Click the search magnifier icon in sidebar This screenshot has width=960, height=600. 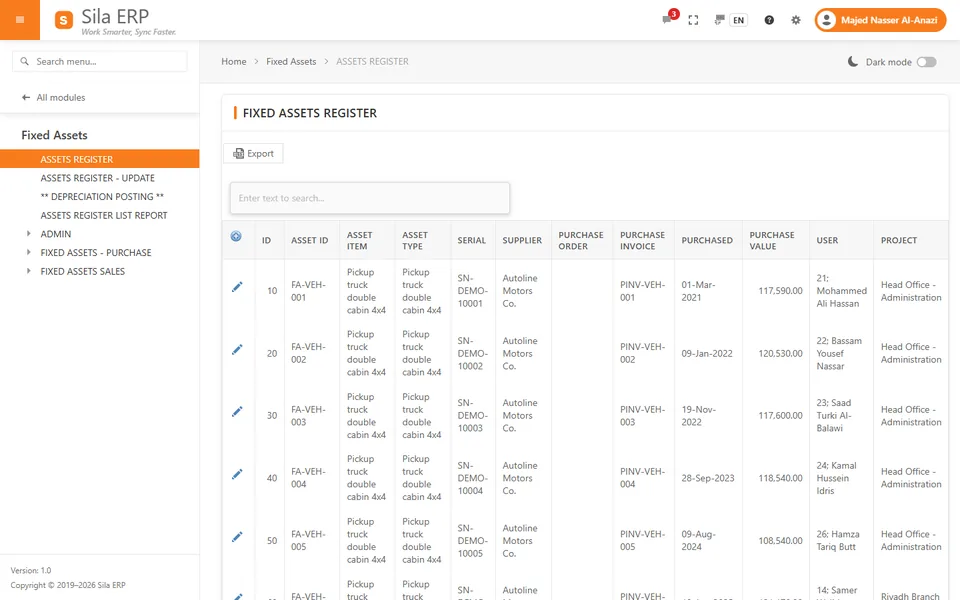24,61
